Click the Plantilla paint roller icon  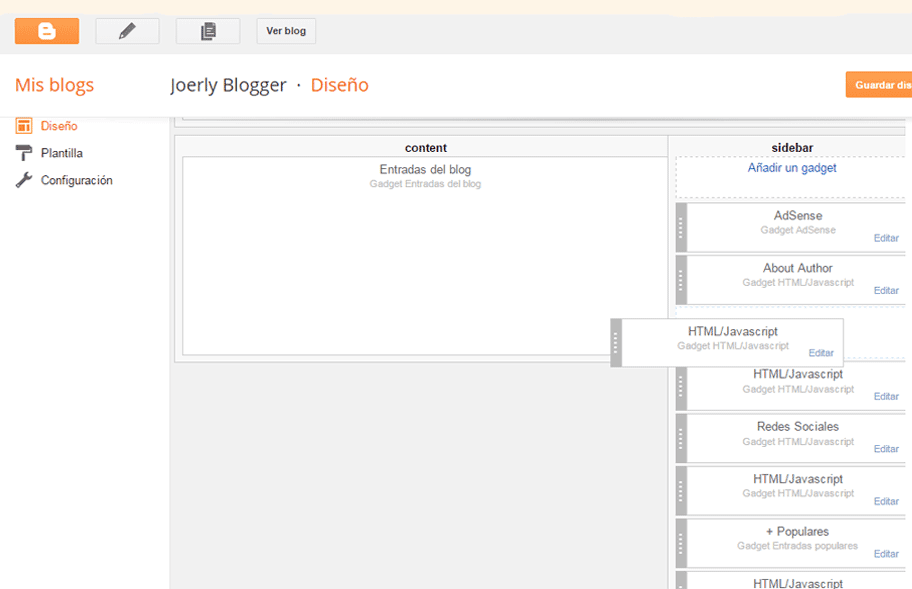point(24,153)
